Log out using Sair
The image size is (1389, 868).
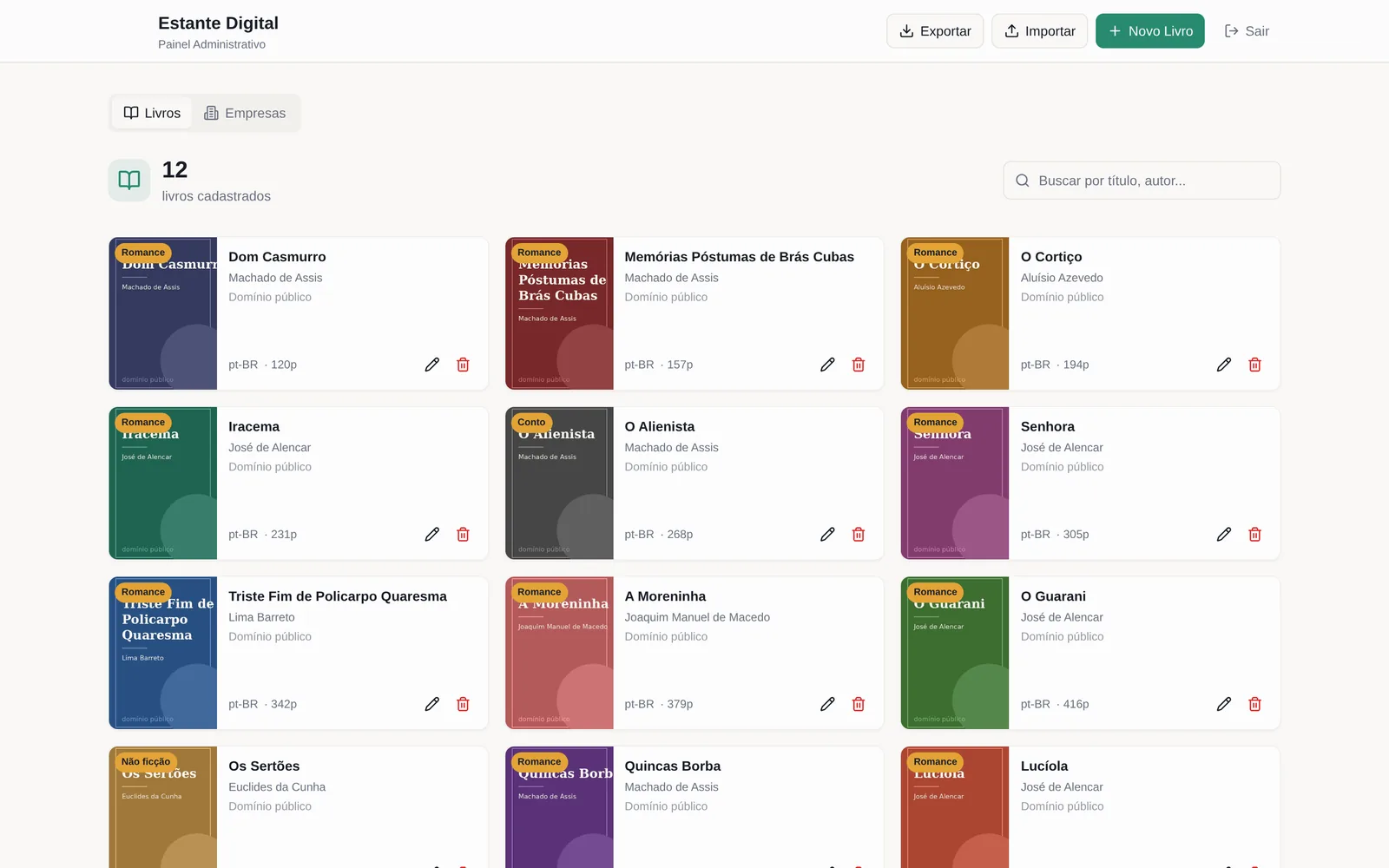[x=1247, y=31]
